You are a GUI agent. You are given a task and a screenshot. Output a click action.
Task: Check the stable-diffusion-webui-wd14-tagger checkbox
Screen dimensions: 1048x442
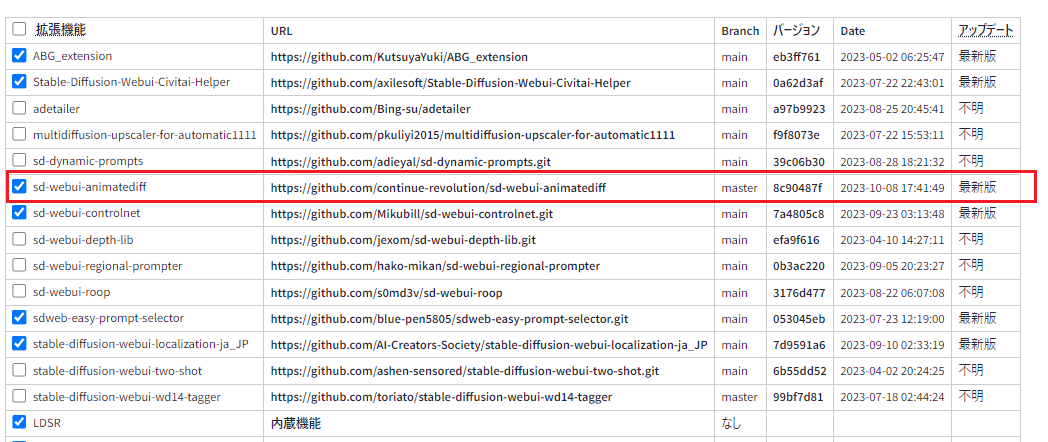click(19, 396)
